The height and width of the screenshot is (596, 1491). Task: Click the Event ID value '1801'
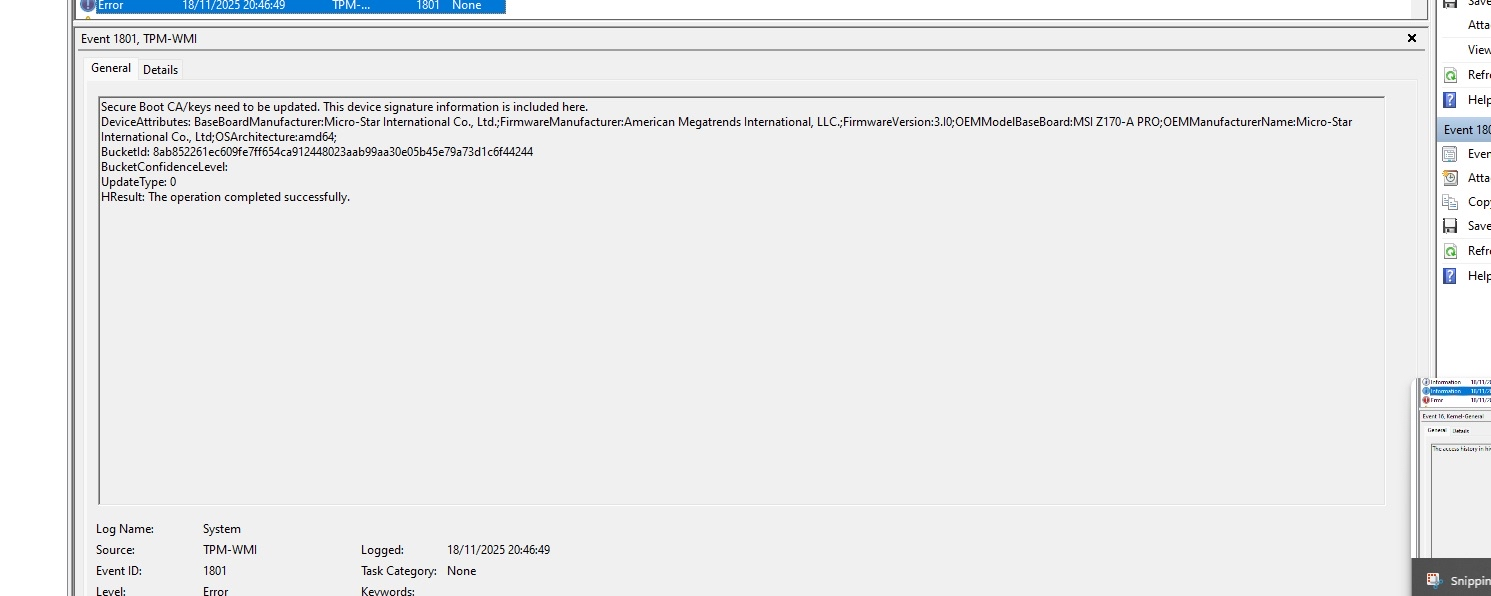coord(215,571)
